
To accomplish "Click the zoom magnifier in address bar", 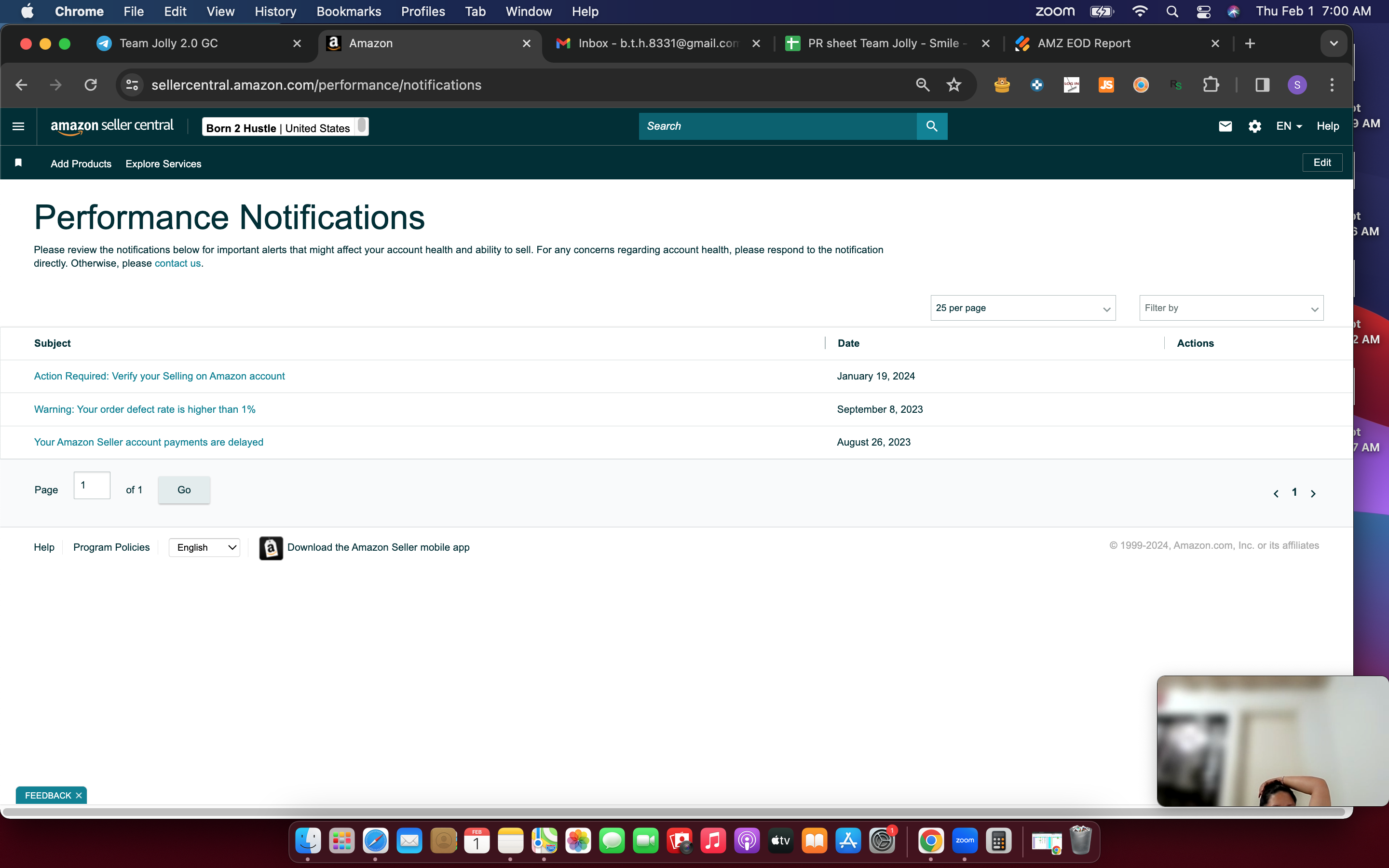I will (922, 85).
